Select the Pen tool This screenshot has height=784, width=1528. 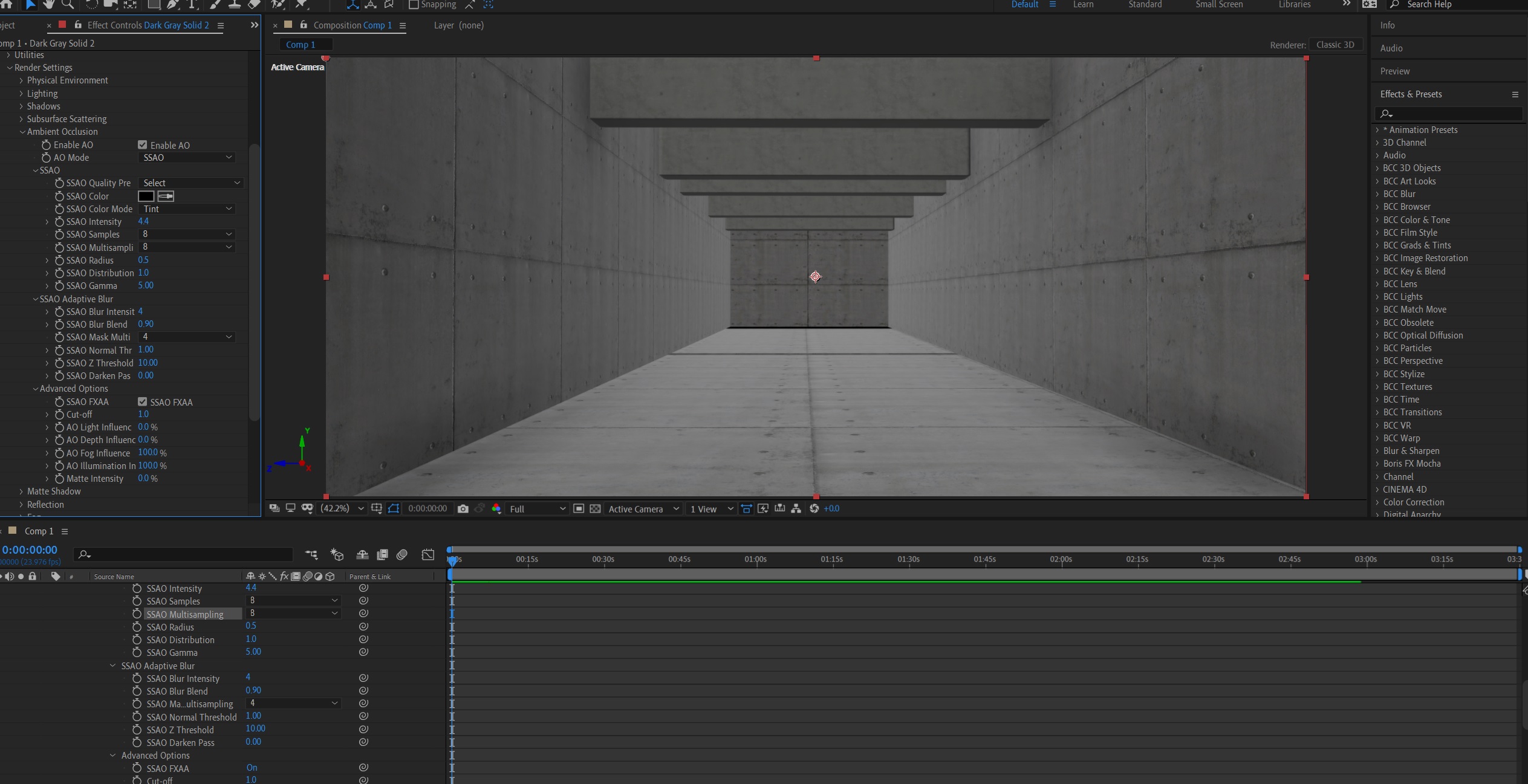point(172,5)
